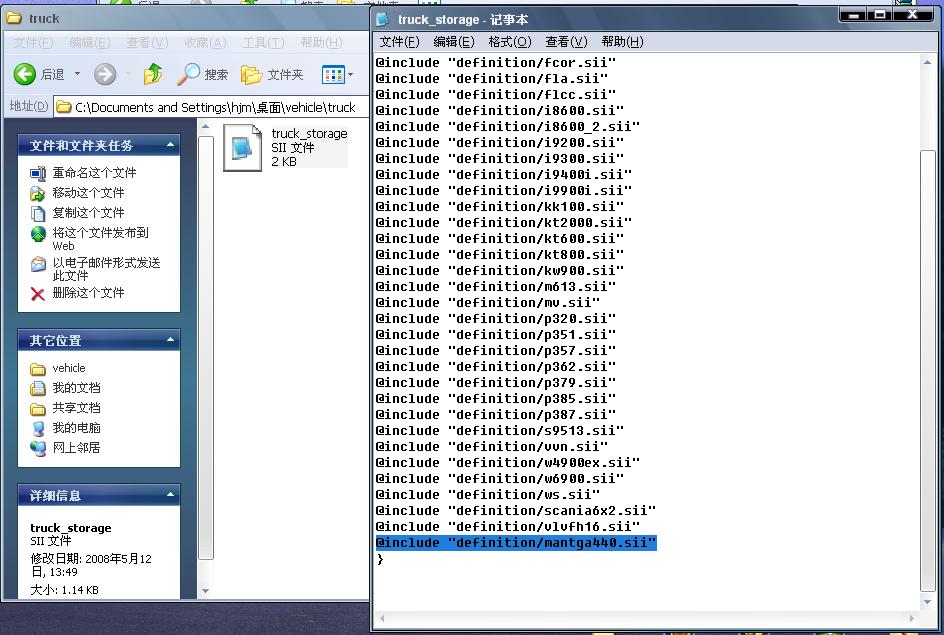Viewport: 944px width, 635px height.
Task: Open the Search (搜索) magnifier toolbar button
Action: click(x=188, y=74)
